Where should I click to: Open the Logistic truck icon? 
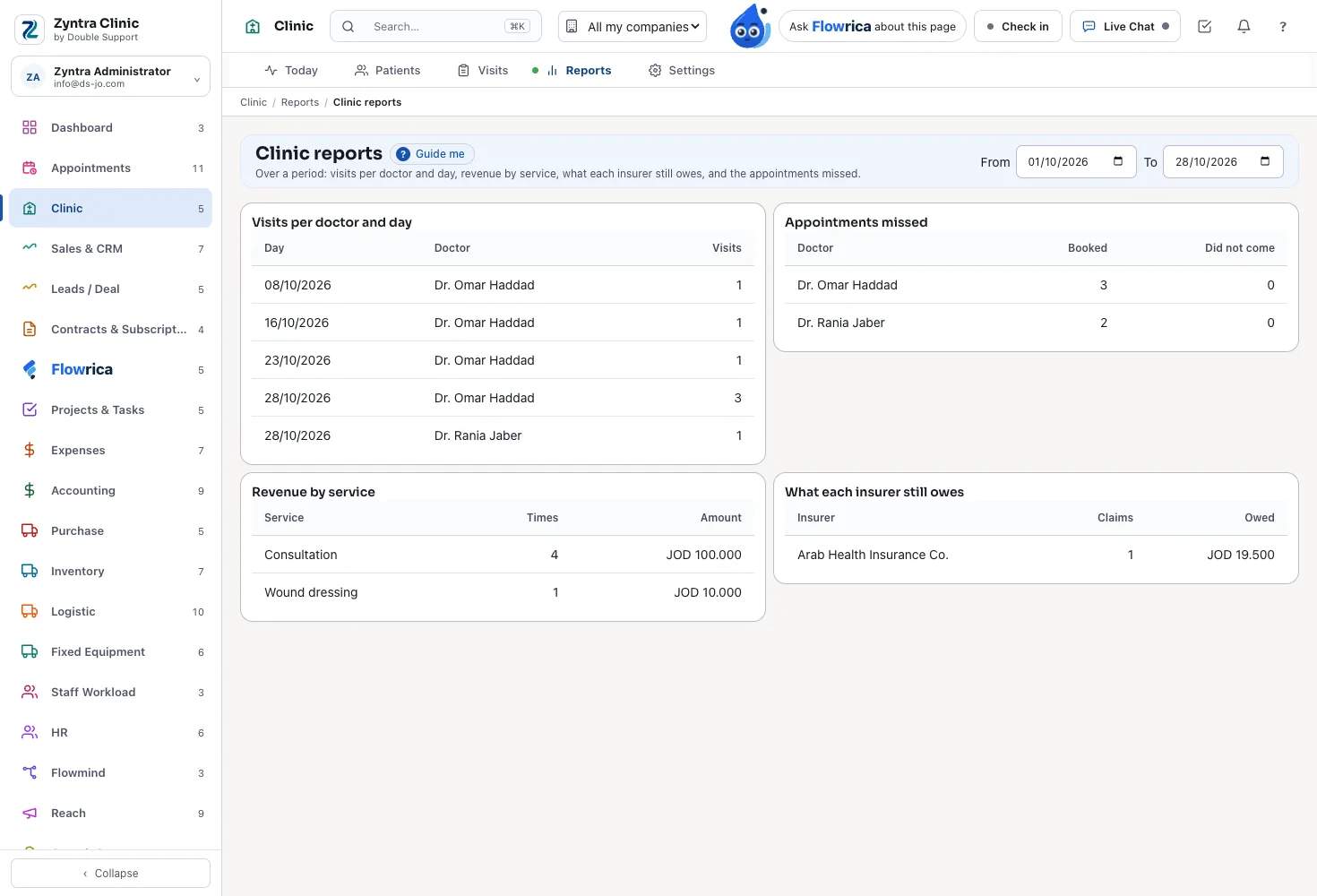point(30,612)
